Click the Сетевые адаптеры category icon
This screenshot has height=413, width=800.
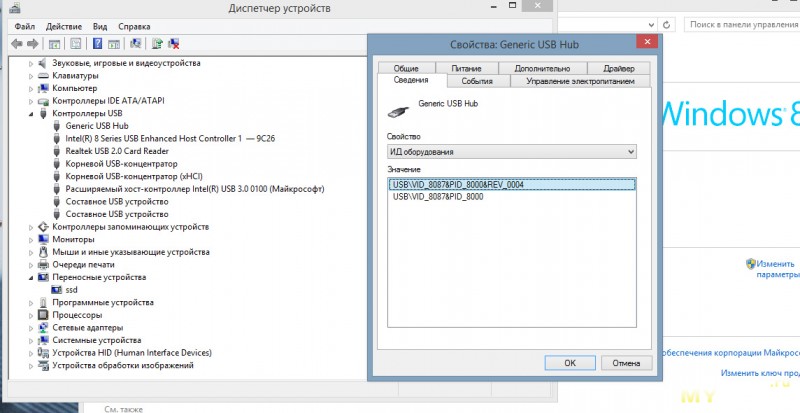[43, 327]
